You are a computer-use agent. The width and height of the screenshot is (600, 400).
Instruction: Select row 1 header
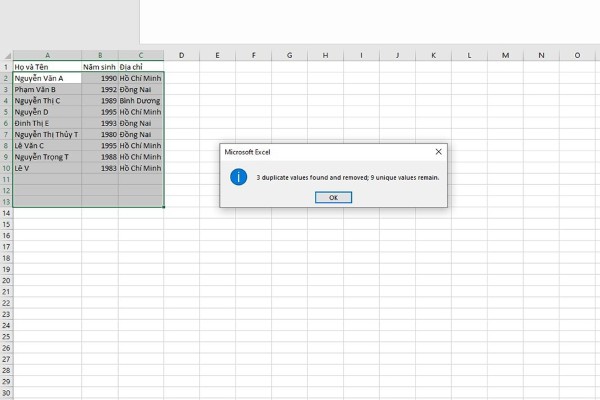[6, 66]
